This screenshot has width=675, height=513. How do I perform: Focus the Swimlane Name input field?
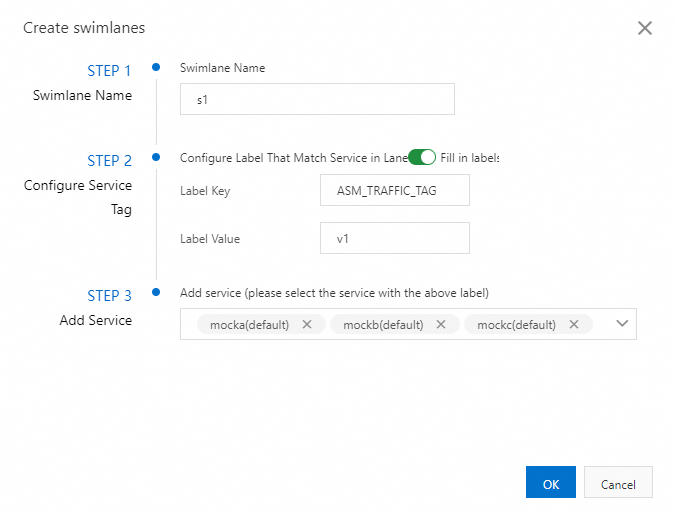click(x=317, y=99)
